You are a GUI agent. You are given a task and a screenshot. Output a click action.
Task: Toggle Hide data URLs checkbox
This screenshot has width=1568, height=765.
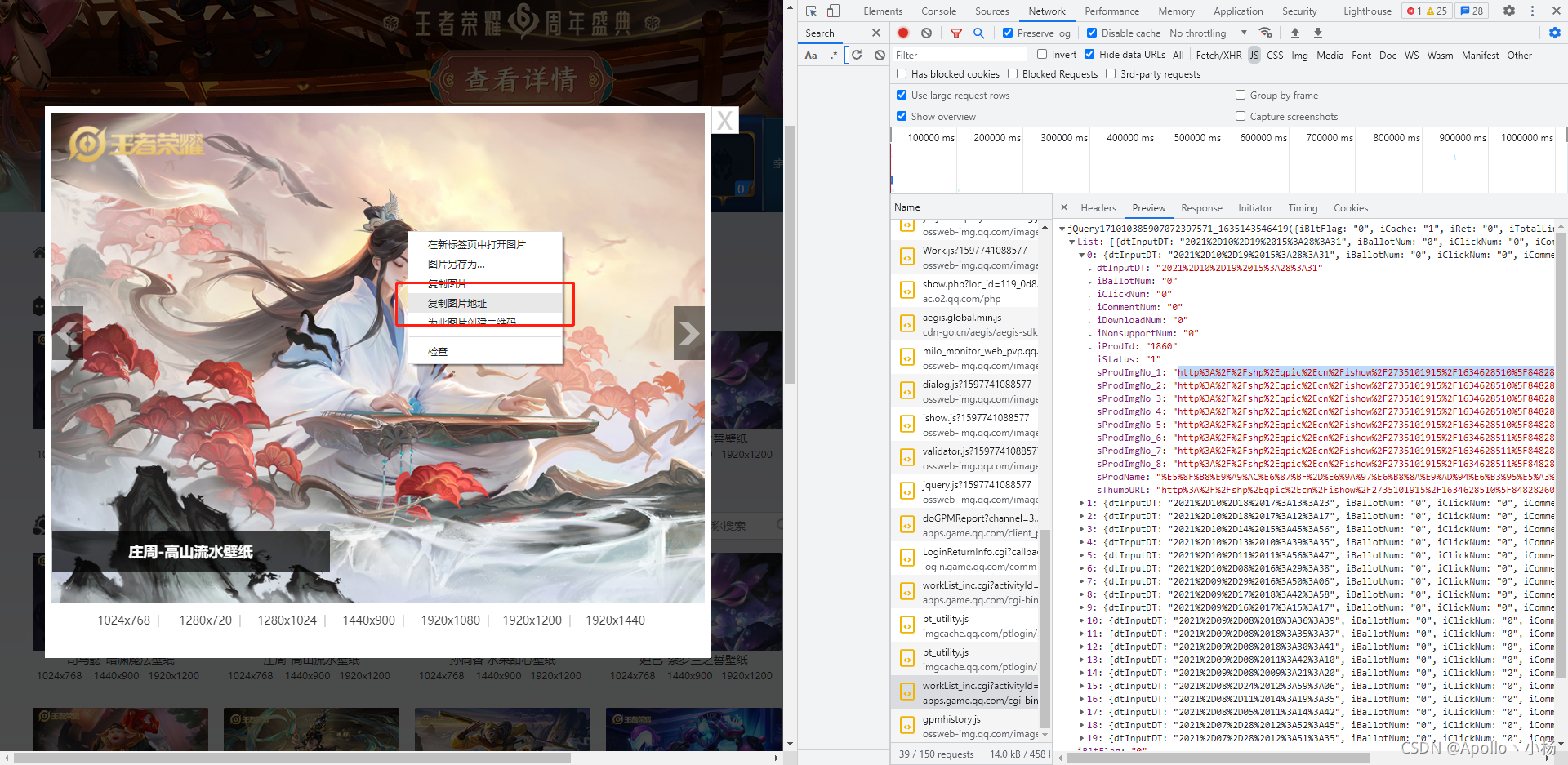click(1089, 54)
